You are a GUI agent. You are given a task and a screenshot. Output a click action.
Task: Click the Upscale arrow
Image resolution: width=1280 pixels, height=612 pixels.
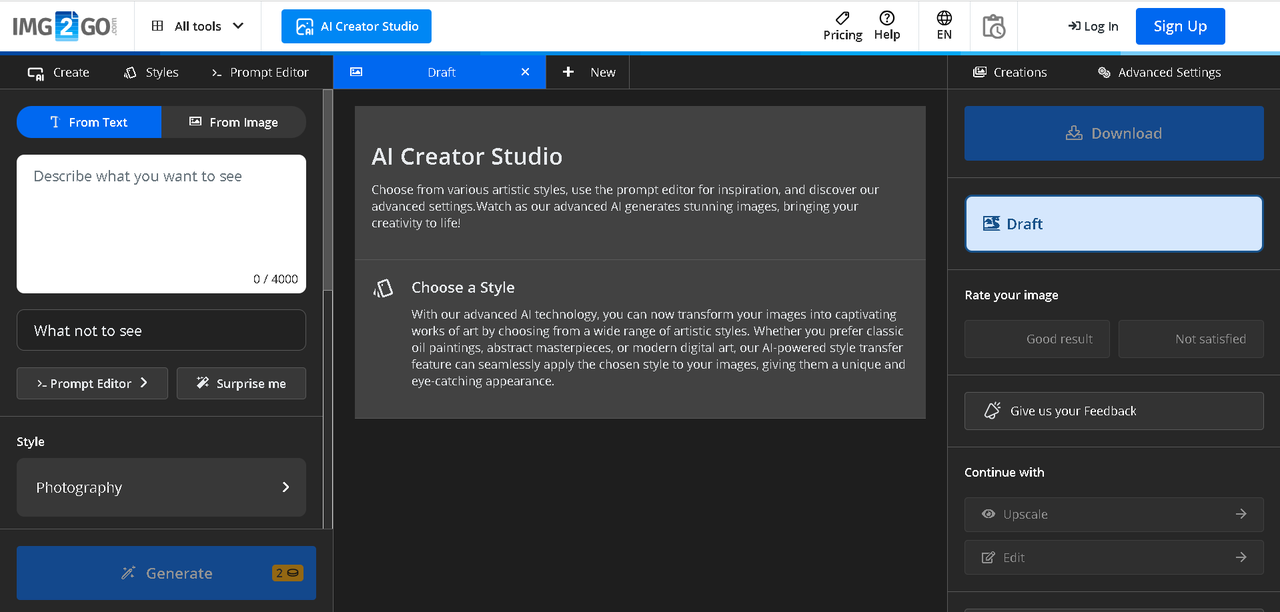pyautogui.click(x=1241, y=514)
